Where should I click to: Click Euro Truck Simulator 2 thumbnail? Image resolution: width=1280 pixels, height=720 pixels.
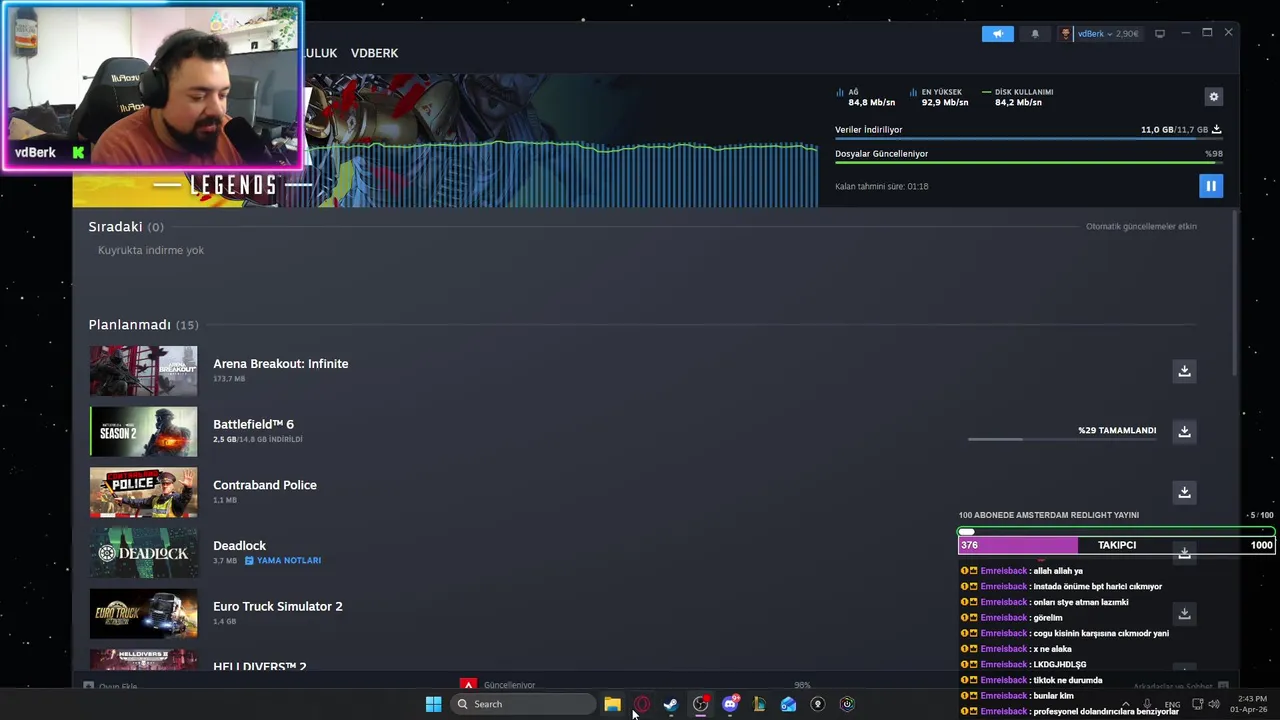tap(144, 613)
